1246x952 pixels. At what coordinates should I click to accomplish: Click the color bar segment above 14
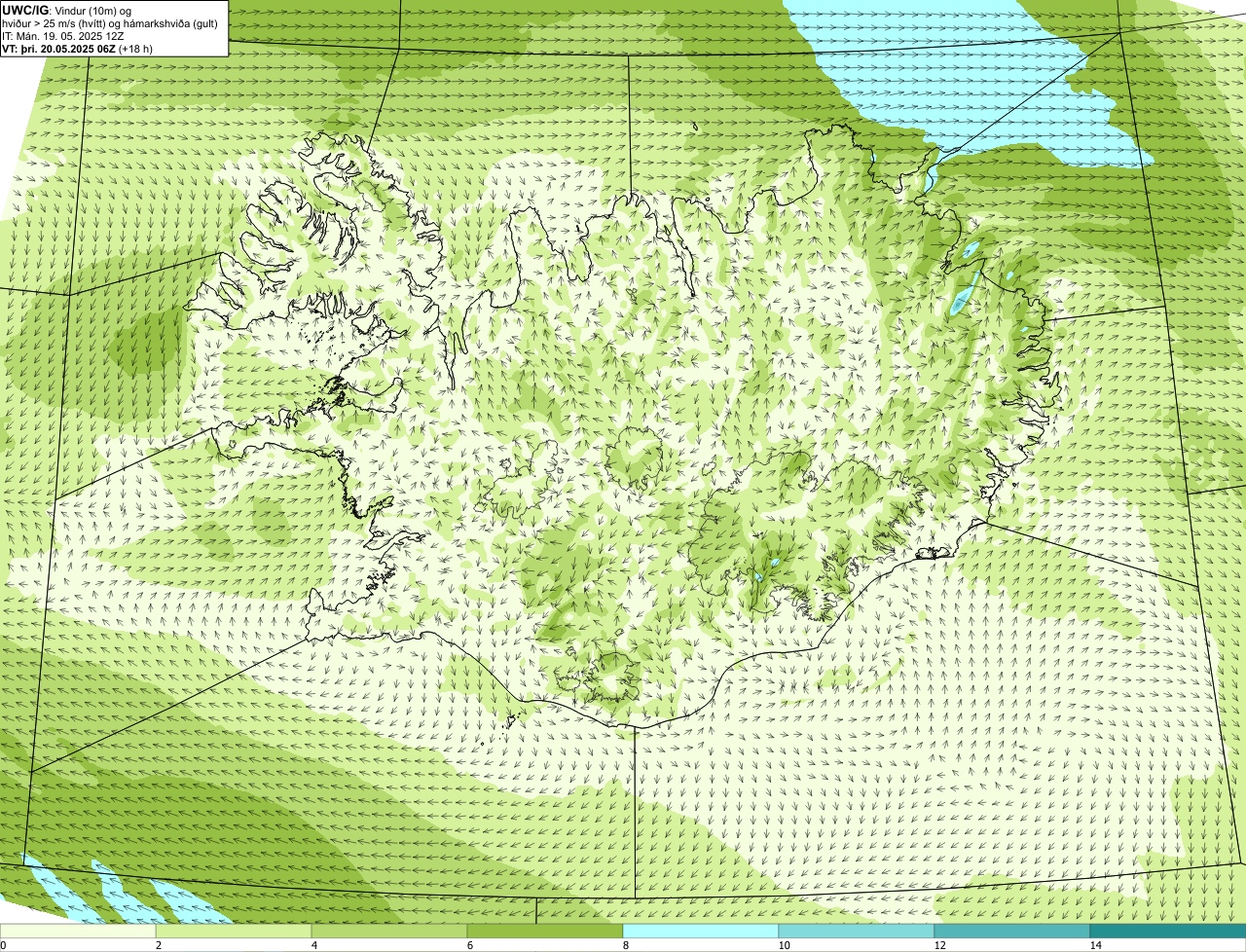coord(1168,931)
